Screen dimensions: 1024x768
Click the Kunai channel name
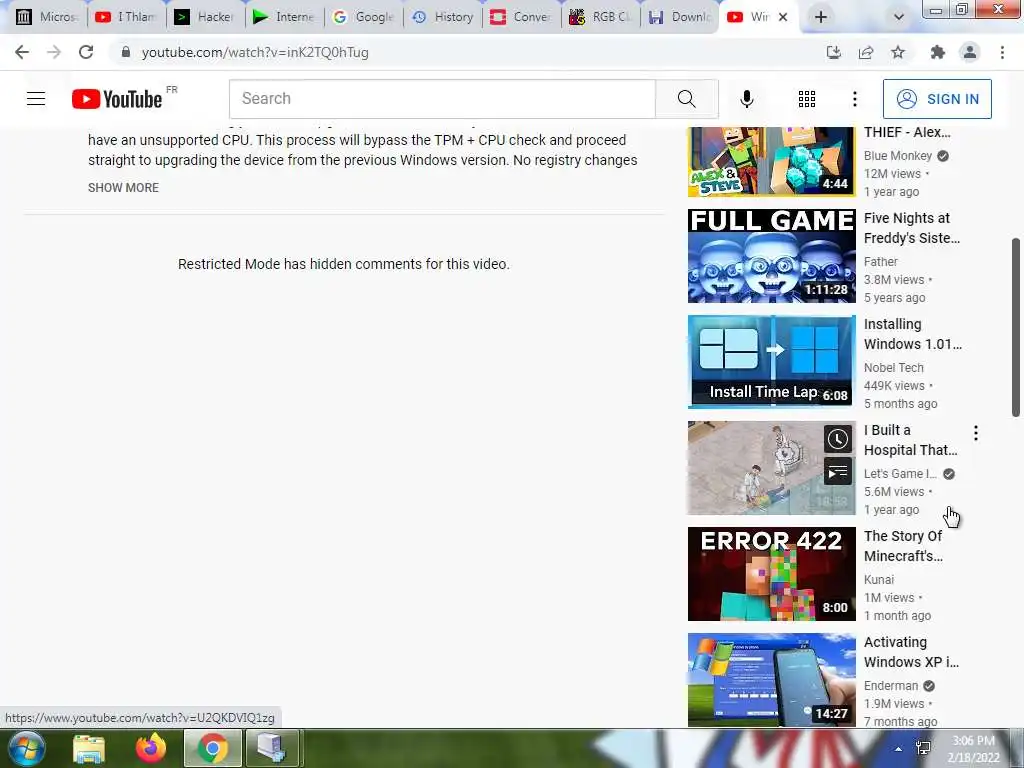(878, 579)
